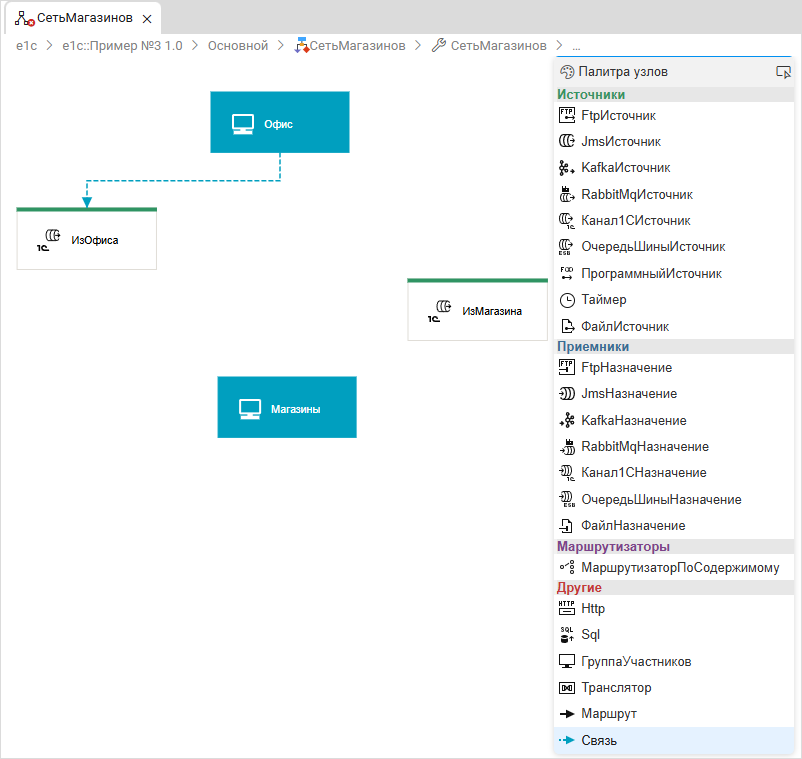The image size is (802, 759).
Task: Select the Таймер clock icon
Action: click(x=566, y=300)
